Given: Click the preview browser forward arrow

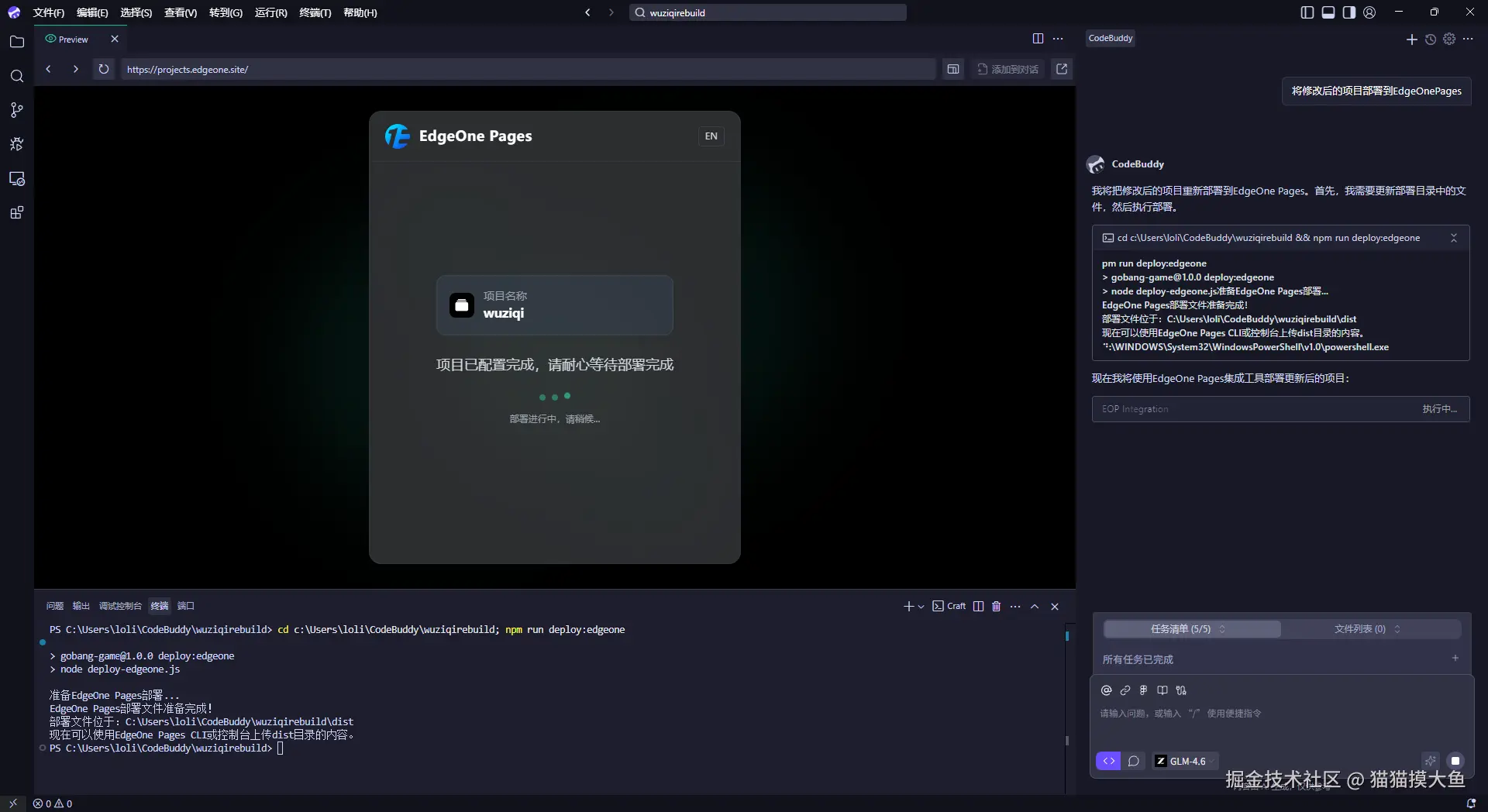Looking at the screenshot, I should click(x=75, y=69).
